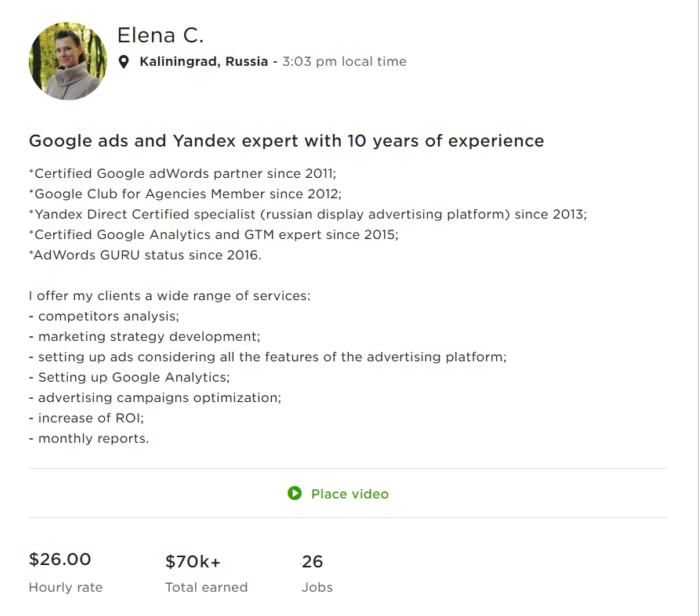Click the 3:03 pm local time text
This screenshot has height=616, width=700.
coord(344,62)
